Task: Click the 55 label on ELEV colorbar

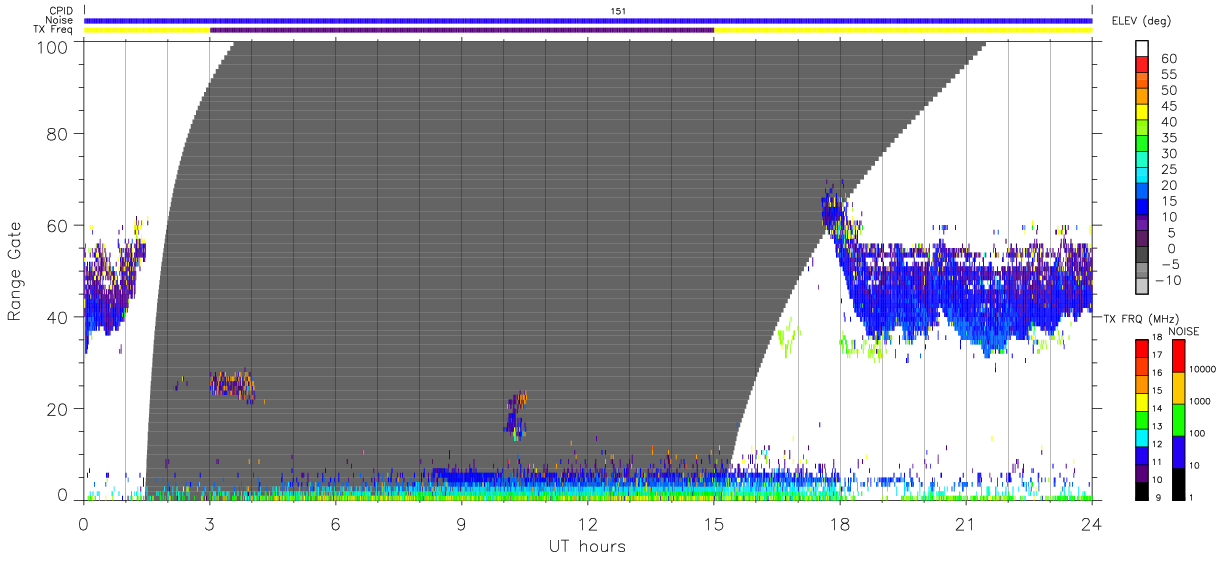Action: coord(1167,75)
